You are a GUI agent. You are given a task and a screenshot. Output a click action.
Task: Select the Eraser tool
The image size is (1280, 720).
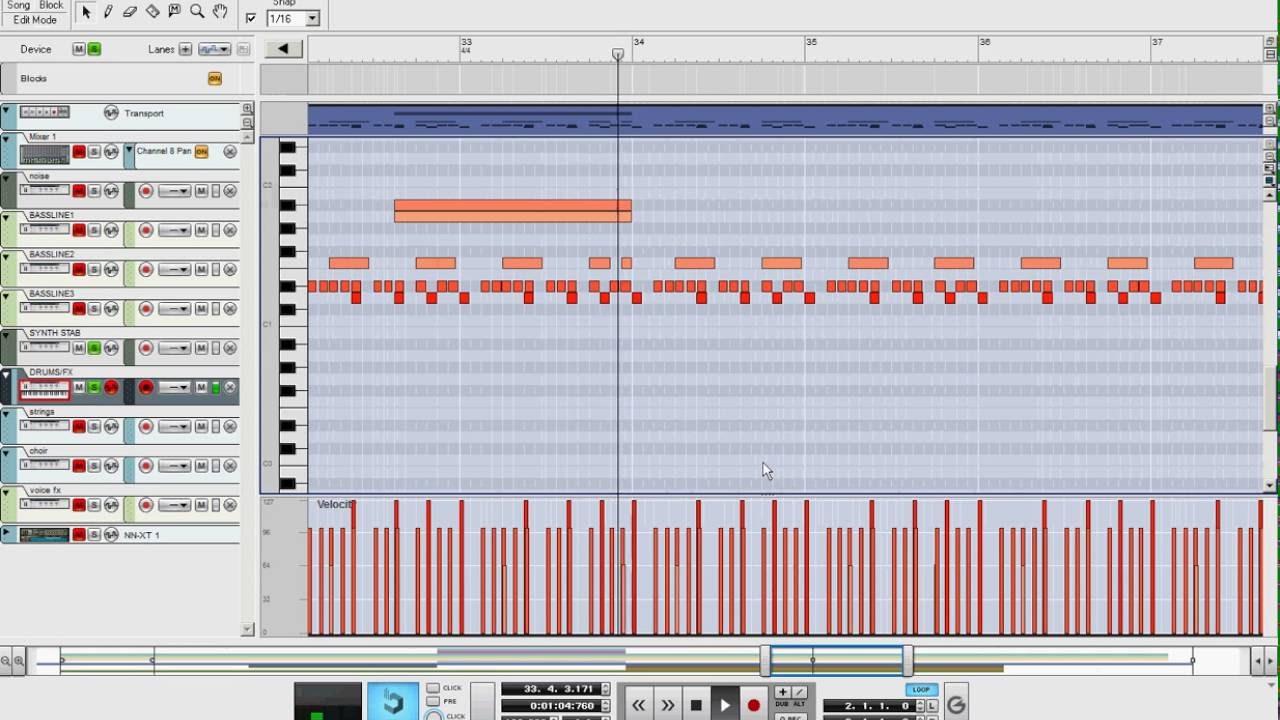tap(130, 11)
